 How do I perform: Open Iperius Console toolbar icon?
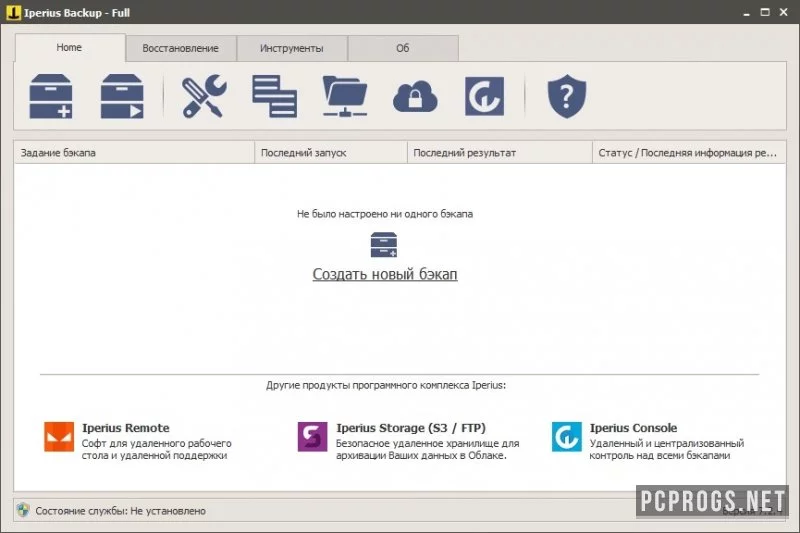click(x=485, y=96)
